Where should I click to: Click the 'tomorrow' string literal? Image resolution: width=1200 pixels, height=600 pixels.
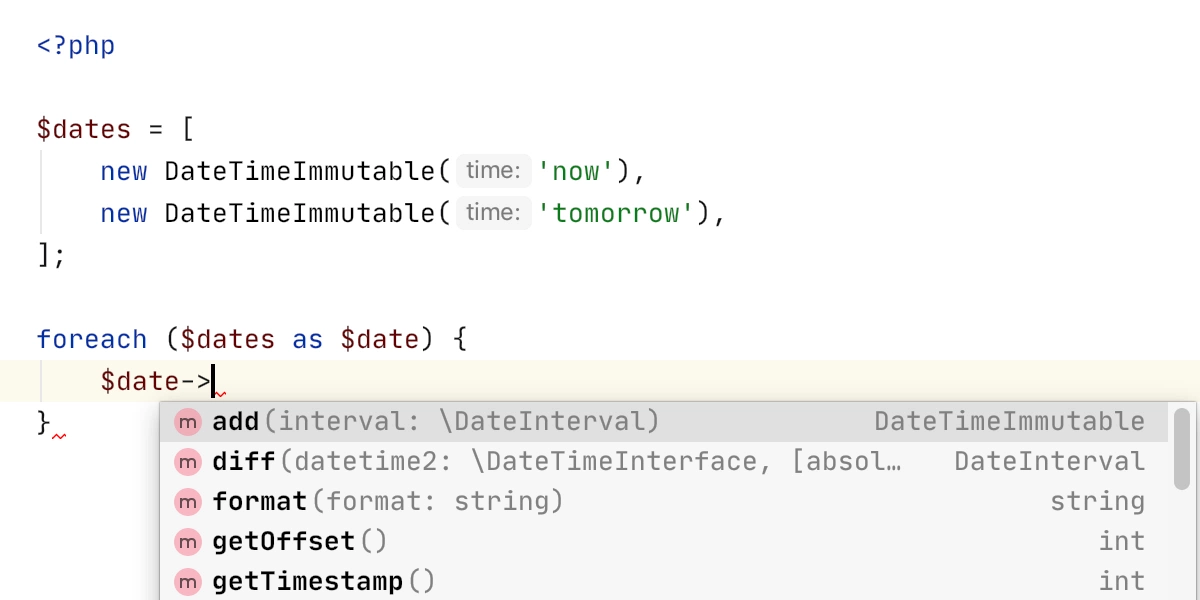(617, 213)
